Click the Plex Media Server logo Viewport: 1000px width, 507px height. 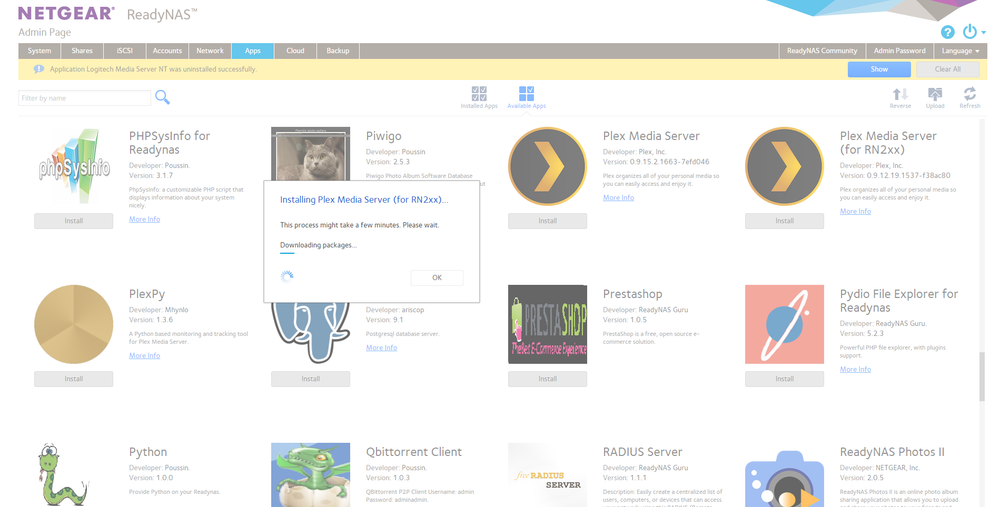coord(547,166)
